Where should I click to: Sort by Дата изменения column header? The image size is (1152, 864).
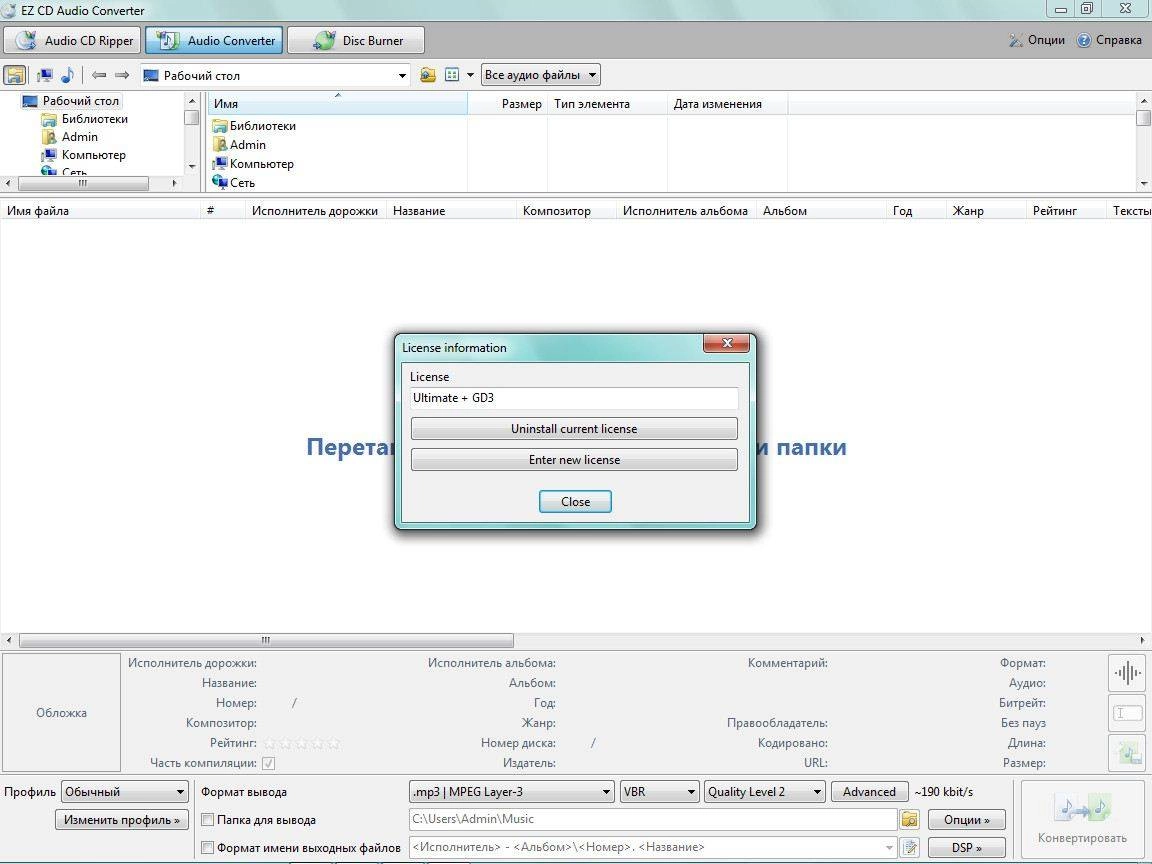pyautogui.click(x=727, y=104)
